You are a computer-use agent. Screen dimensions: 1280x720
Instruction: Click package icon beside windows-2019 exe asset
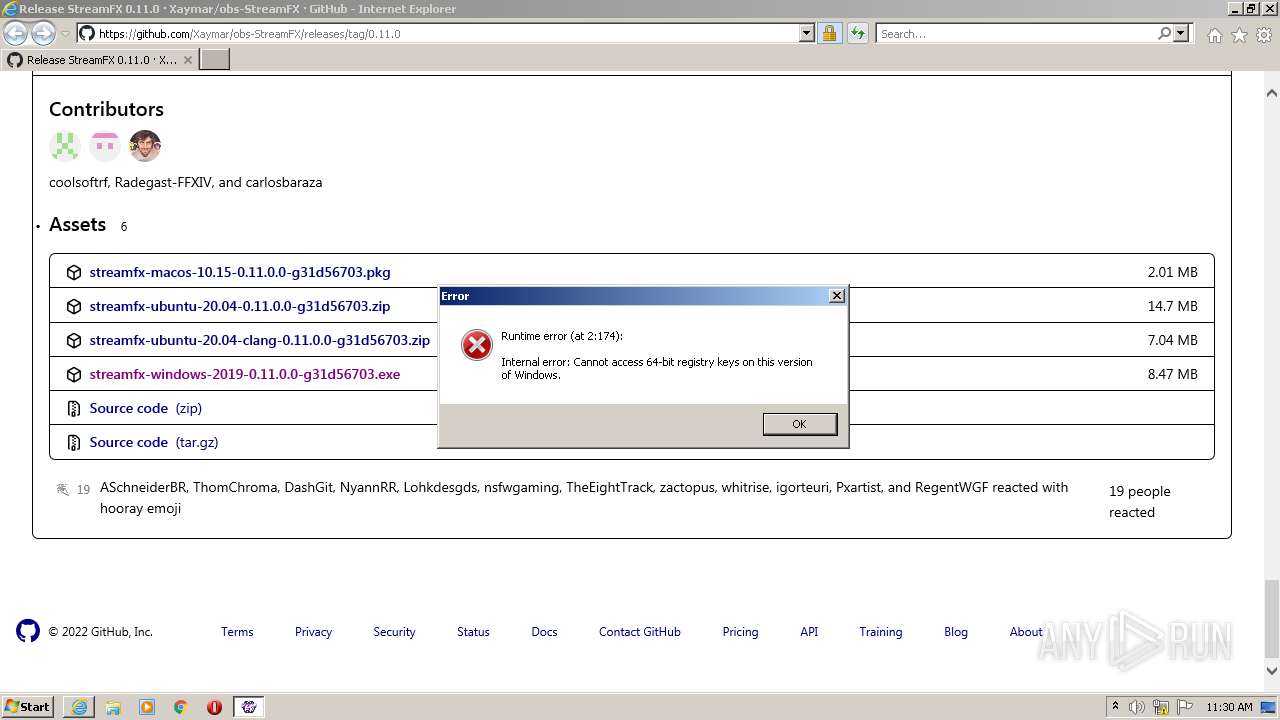click(73, 374)
